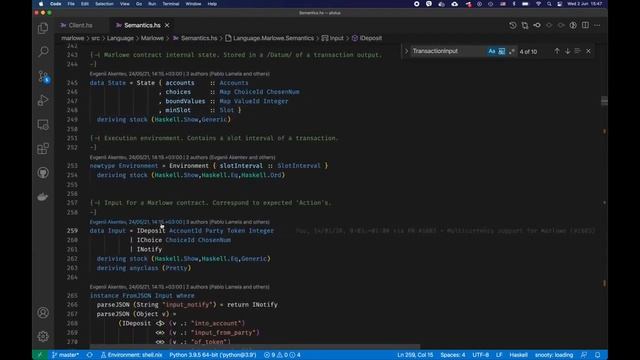Open the 'Input' breadcrumb dropdown
The width and height of the screenshot is (640, 360).
[333, 38]
